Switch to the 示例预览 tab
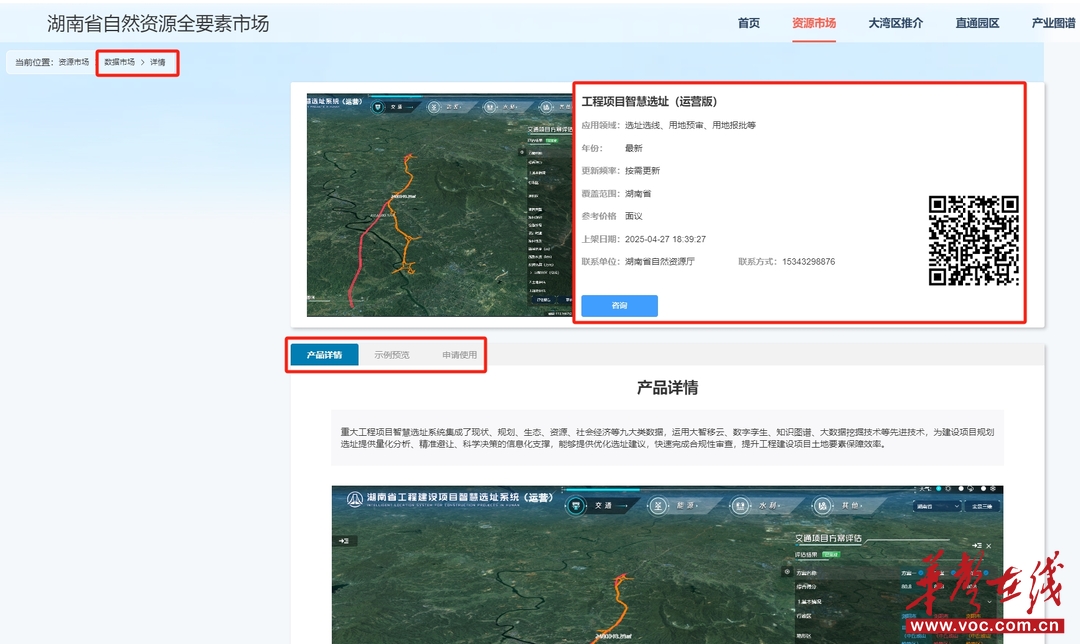The width and height of the screenshot is (1080, 644). tap(391, 355)
